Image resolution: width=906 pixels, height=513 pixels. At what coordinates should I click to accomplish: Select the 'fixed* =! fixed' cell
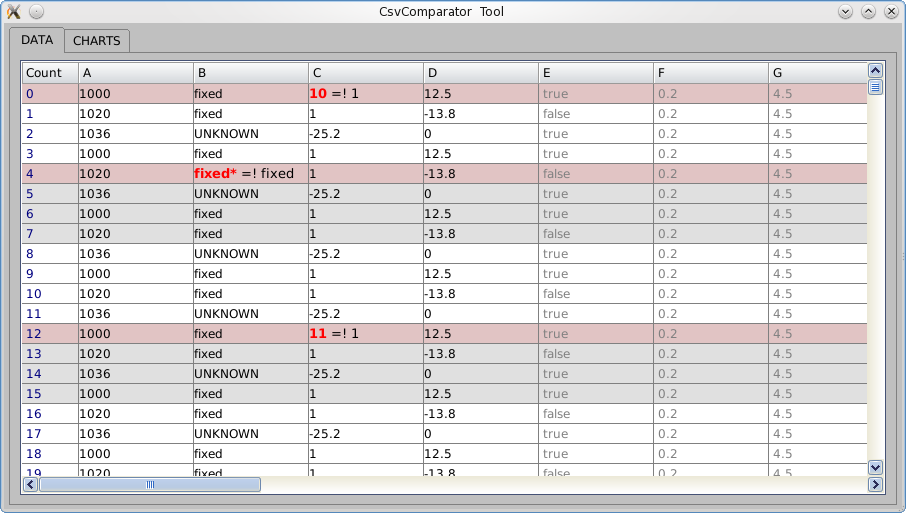coord(250,173)
